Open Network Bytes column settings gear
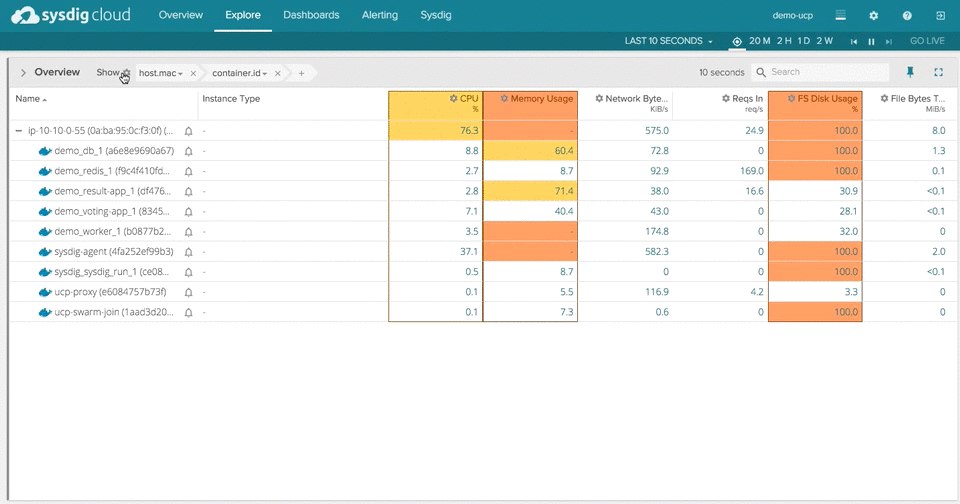This screenshot has width=960, height=504. point(599,98)
